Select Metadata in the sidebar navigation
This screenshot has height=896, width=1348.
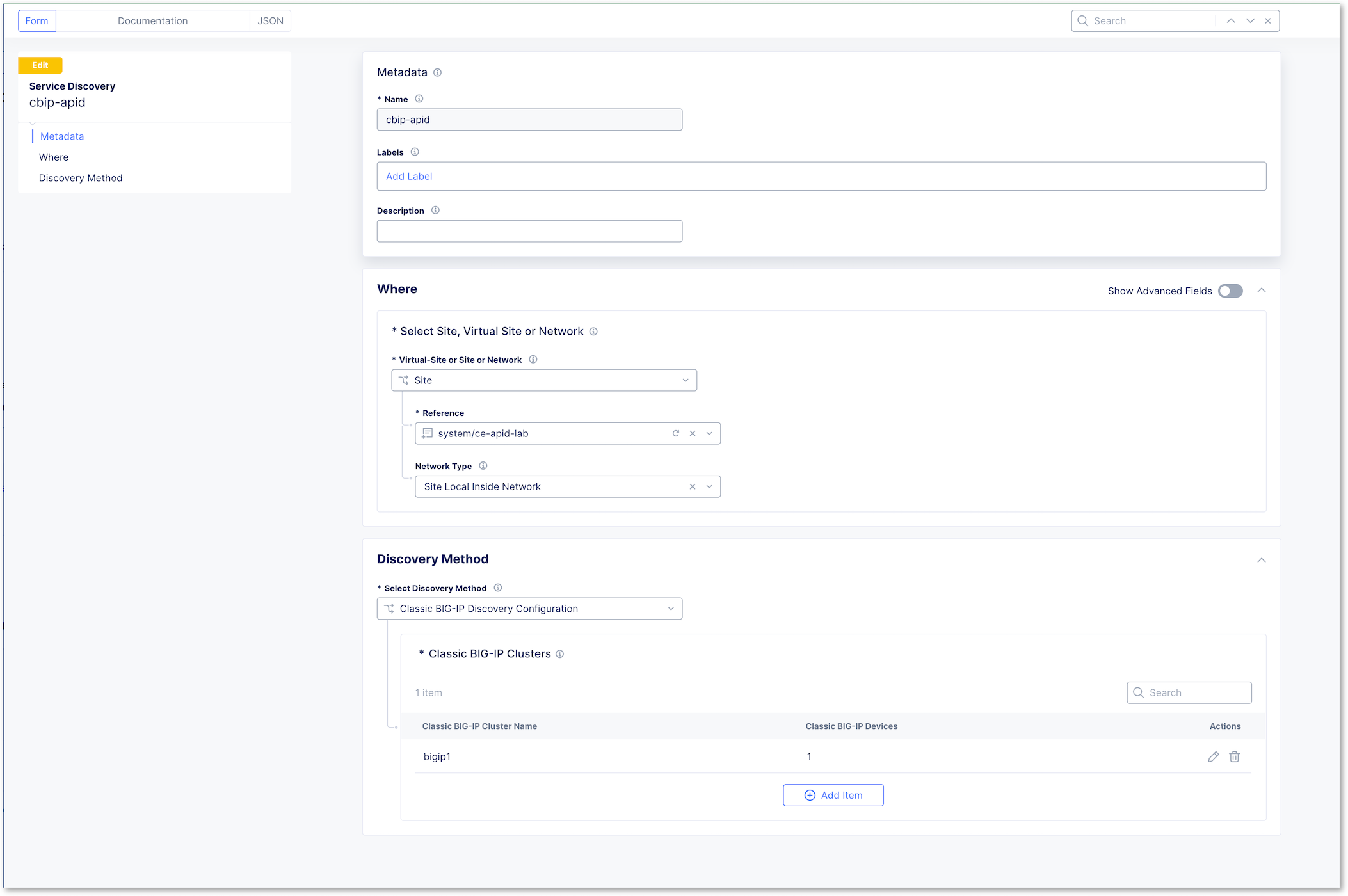pyautogui.click(x=62, y=136)
